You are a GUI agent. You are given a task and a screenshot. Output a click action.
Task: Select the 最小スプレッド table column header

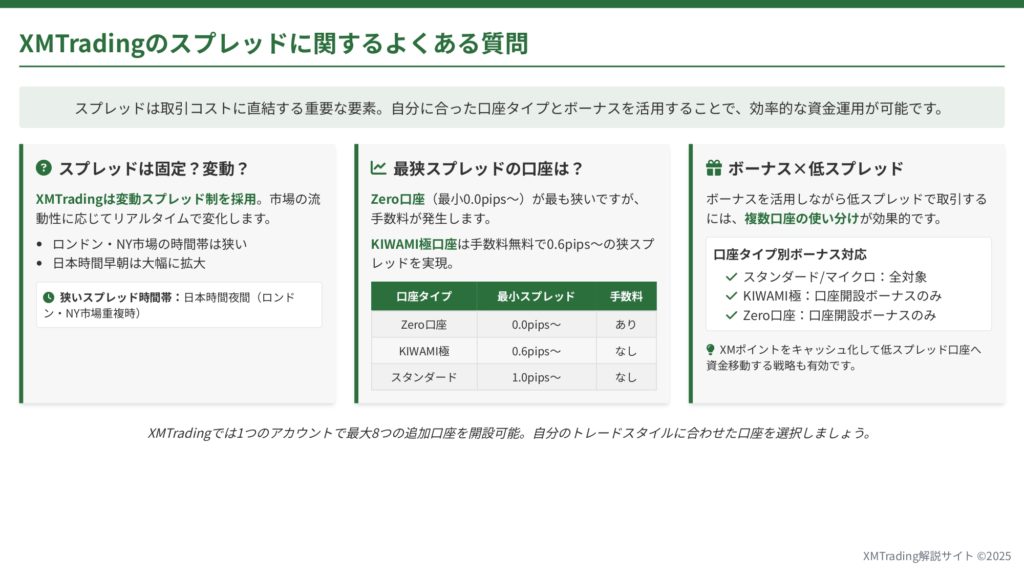(x=536, y=297)
